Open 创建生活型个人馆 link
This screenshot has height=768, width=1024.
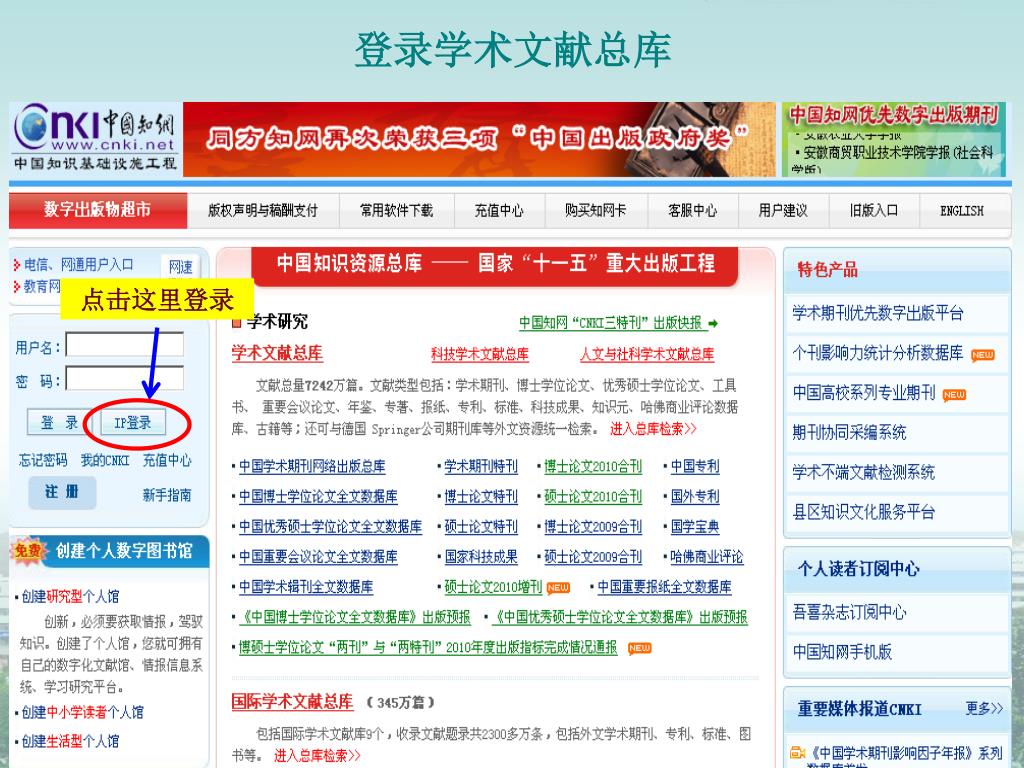coord(71,741)
